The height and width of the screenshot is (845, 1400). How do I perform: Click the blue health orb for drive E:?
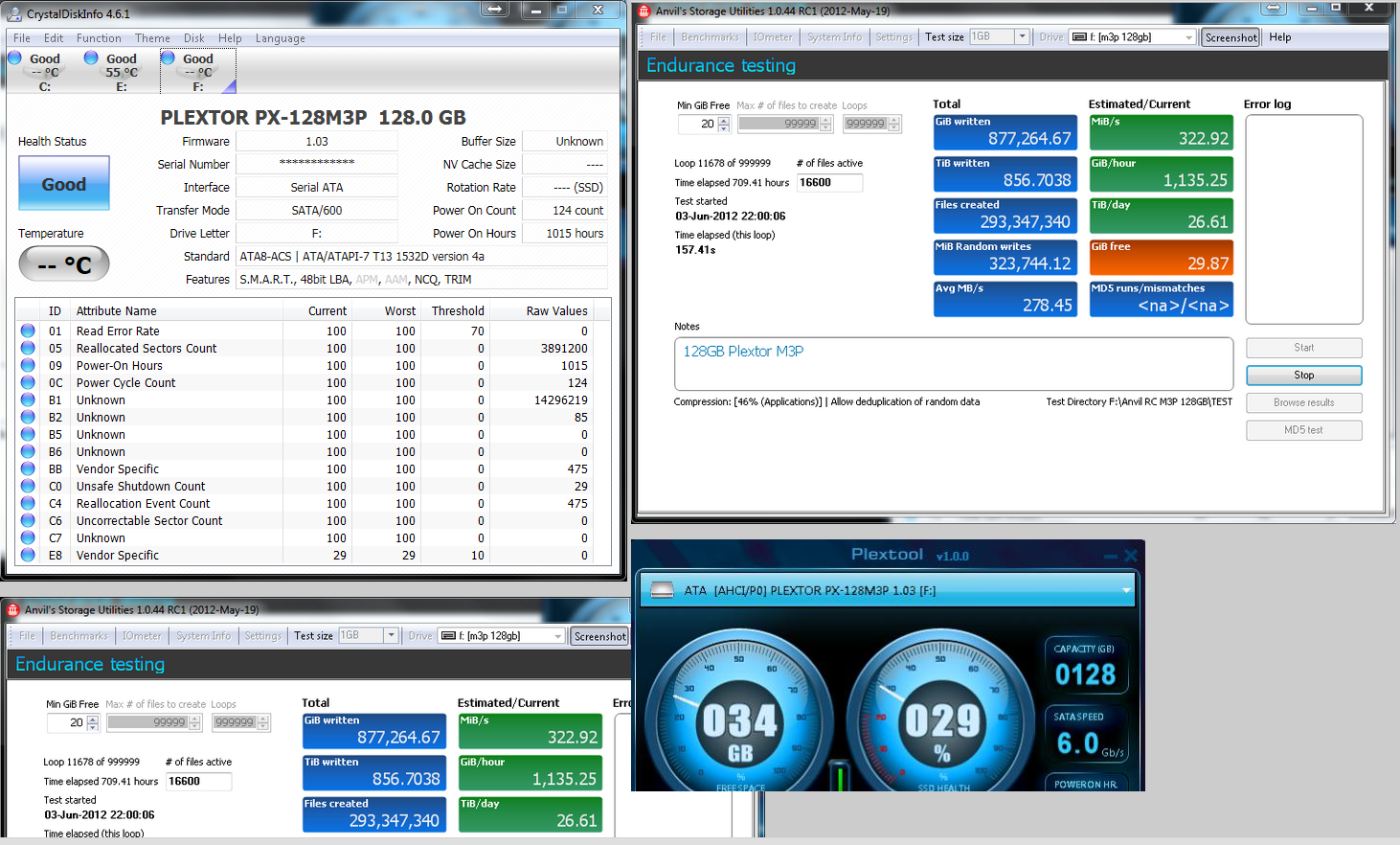[x=91, y=57]
